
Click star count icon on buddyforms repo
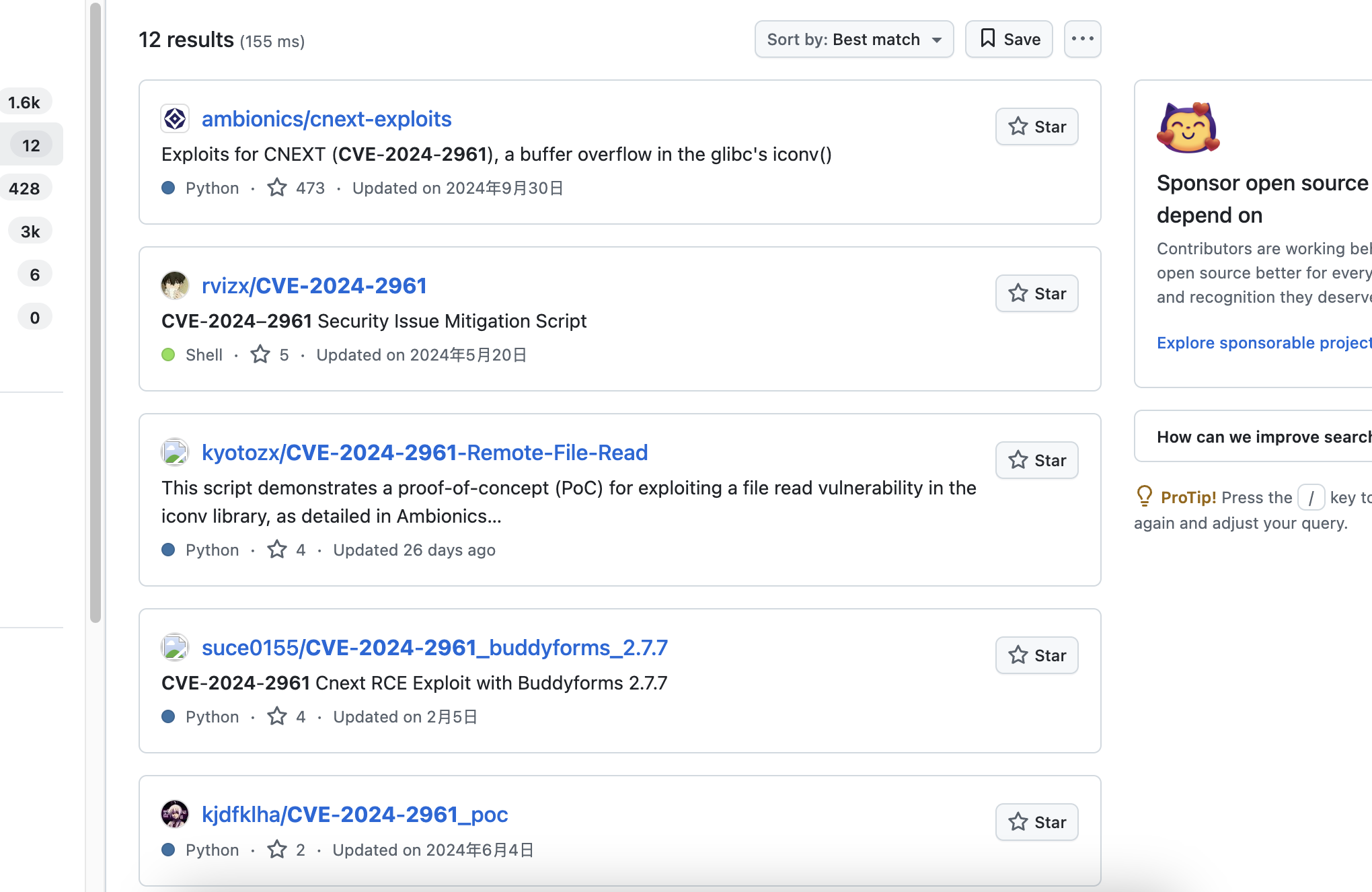tap(277, 716)
